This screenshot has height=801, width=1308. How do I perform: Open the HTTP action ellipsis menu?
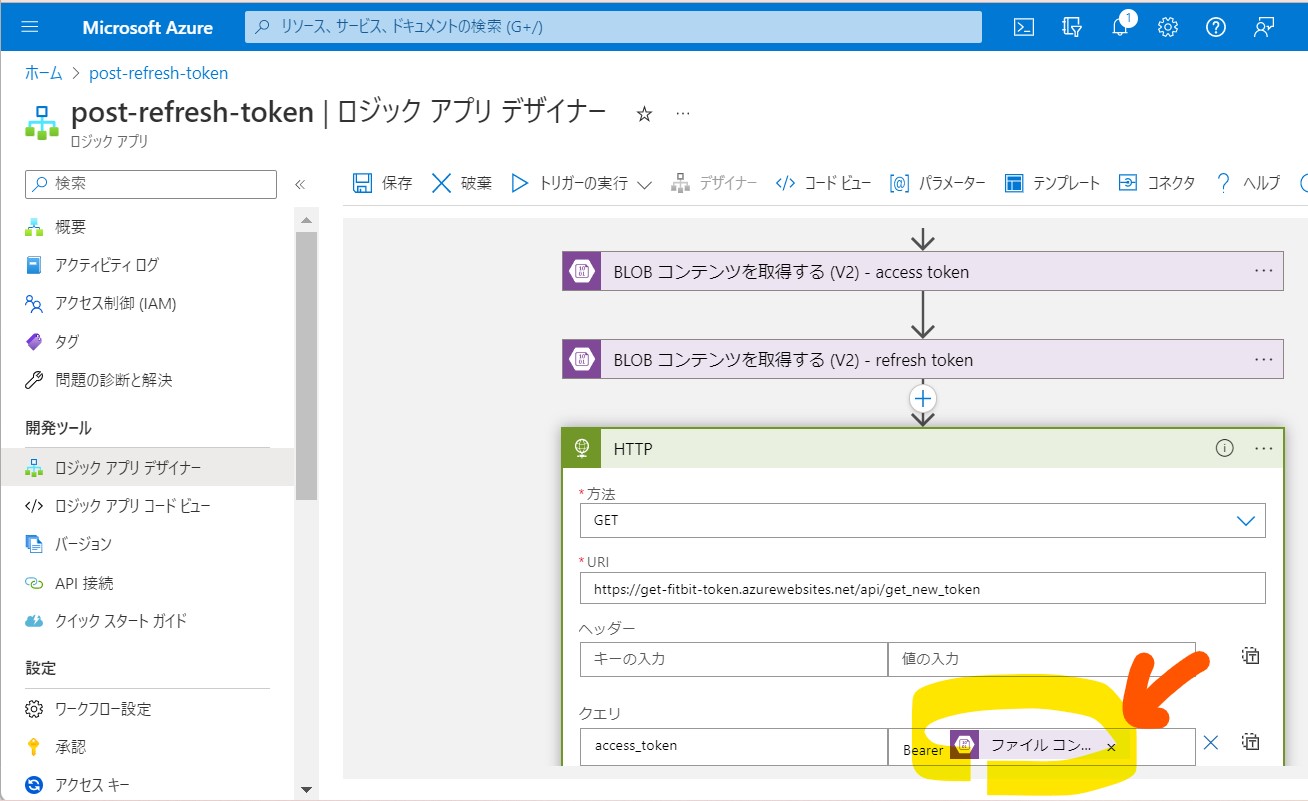point(1264,448)
